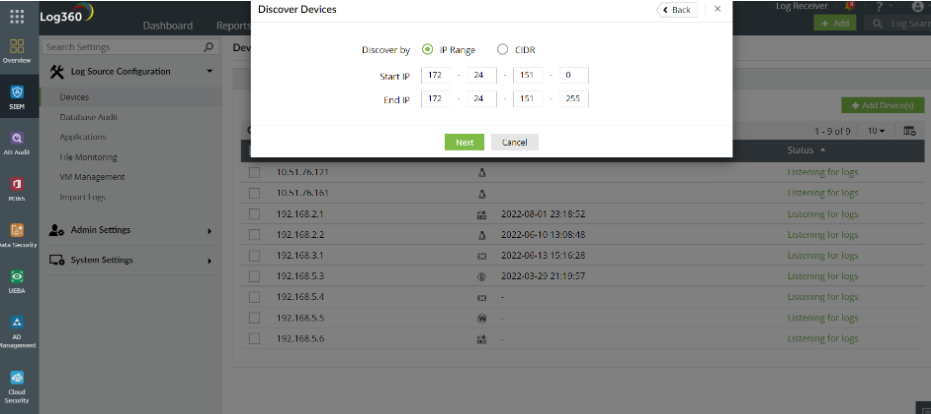Viewport: 931px width, 414px height.
Task: Click the device type icon for 192.168.5.6
Action: (482, 339)
